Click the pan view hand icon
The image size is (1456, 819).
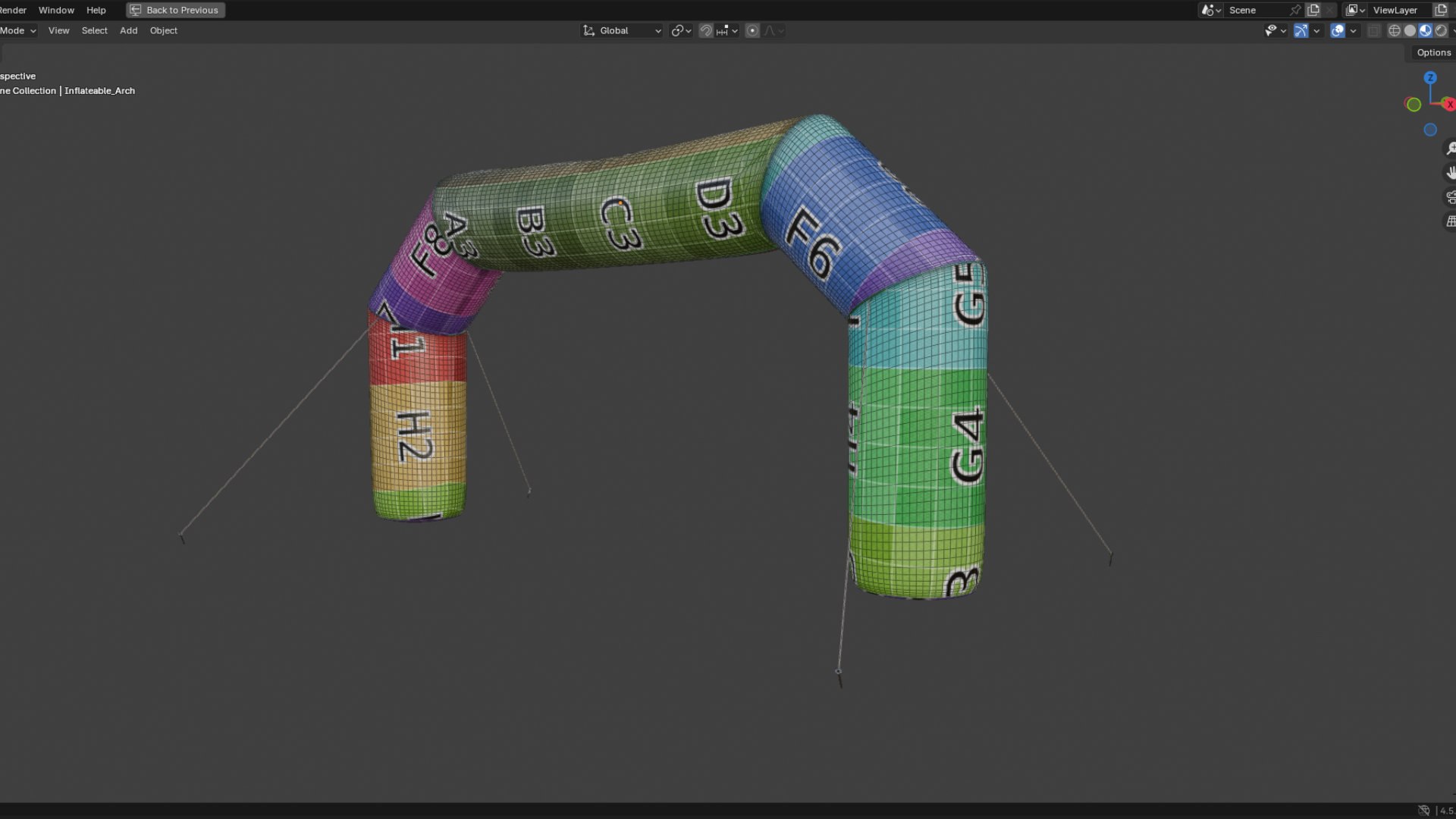[x=1450, y=173]
